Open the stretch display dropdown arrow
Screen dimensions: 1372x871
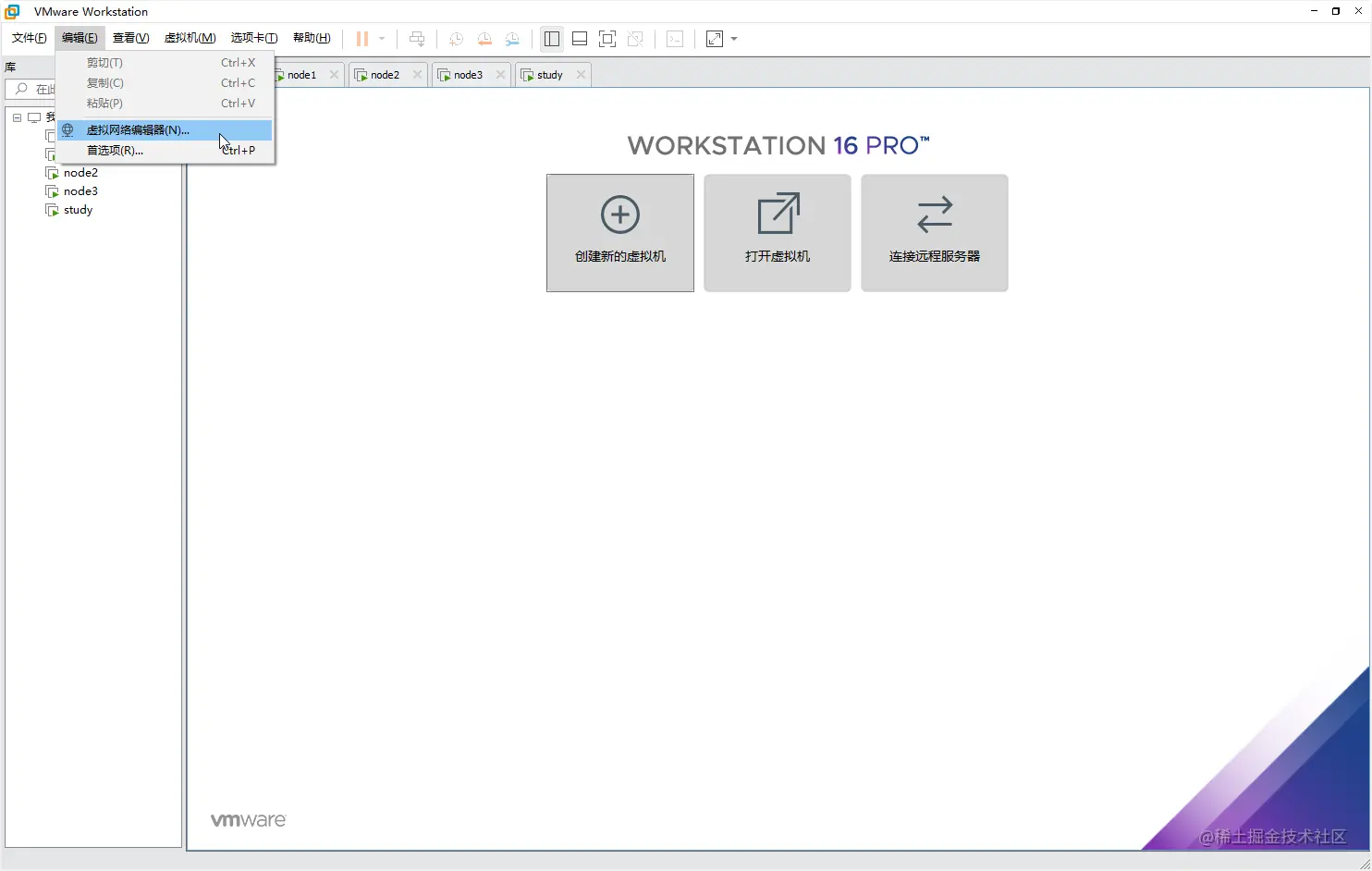[734, 39]
